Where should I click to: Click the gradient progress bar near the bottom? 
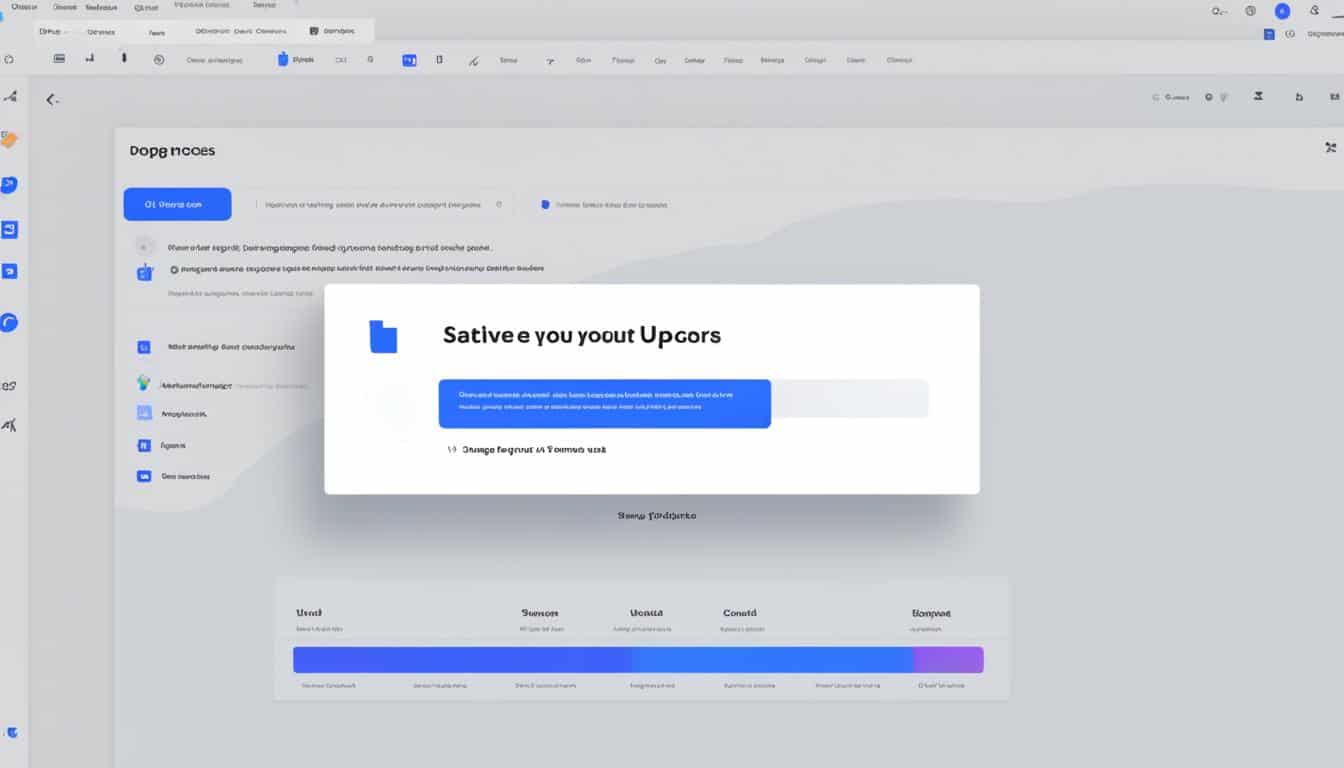coord(640,659)
